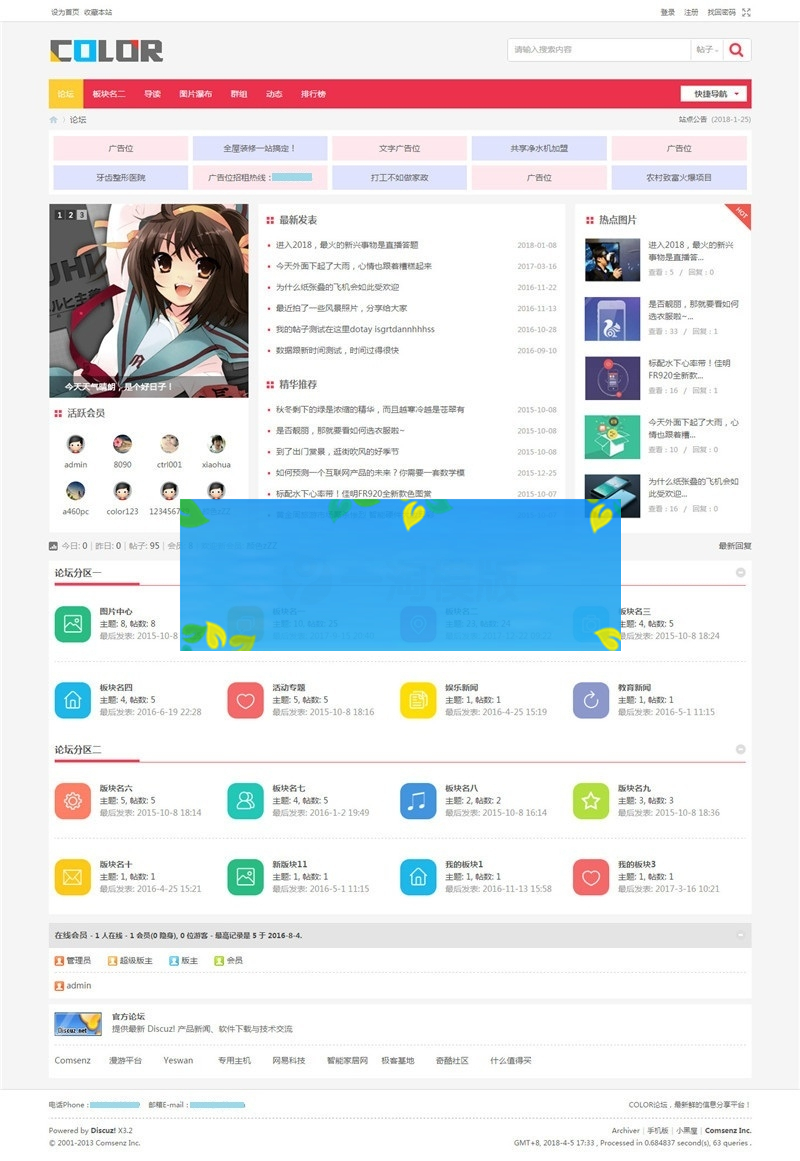This screenshot has width=800, height=1161.
Task: Switch to the 导读 navigation tab
Action: coord(152,93)
